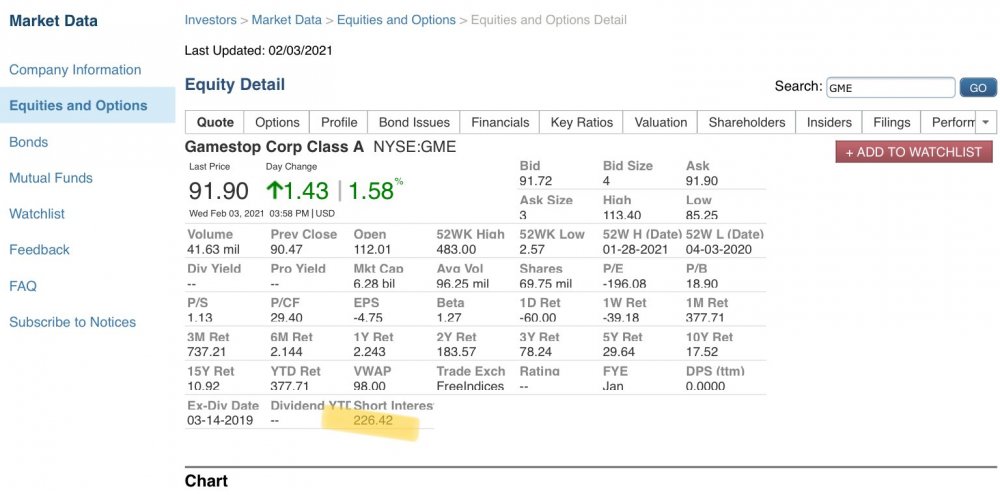Switch to the Shareholders tab

tap(746, 122)
